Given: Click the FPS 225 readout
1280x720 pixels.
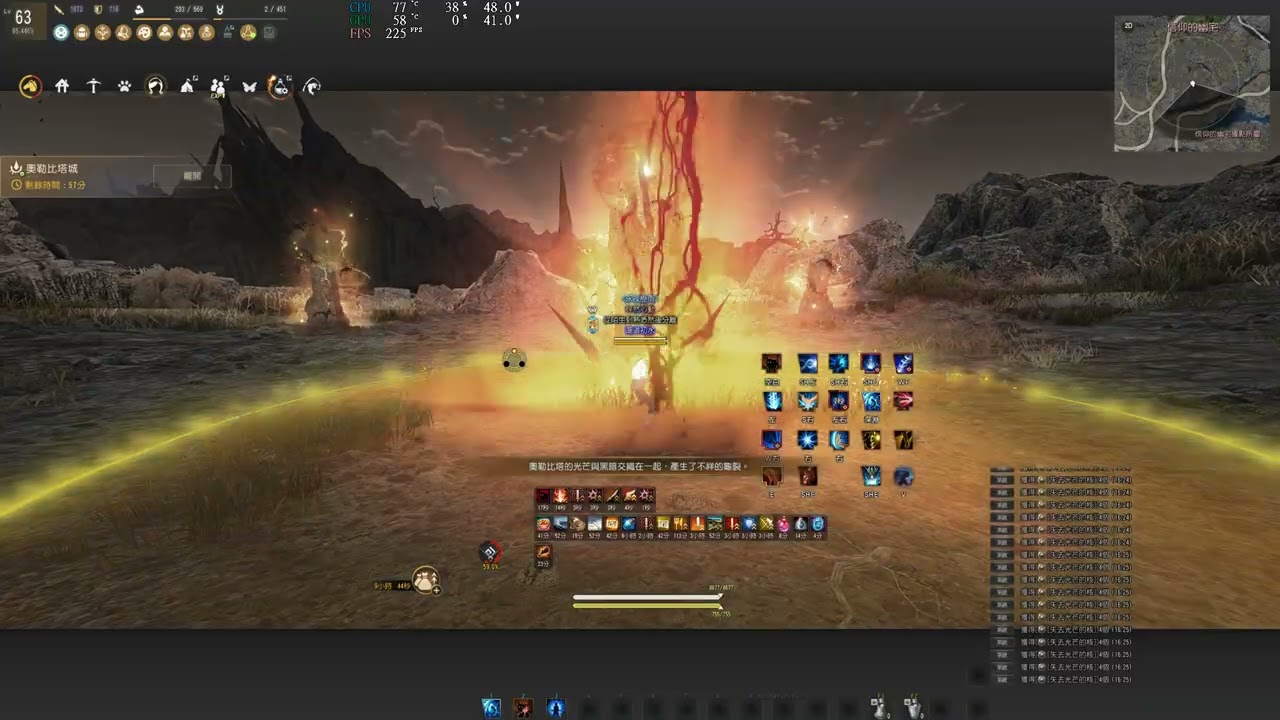Looking at the screenshot, I should [387, 33].
